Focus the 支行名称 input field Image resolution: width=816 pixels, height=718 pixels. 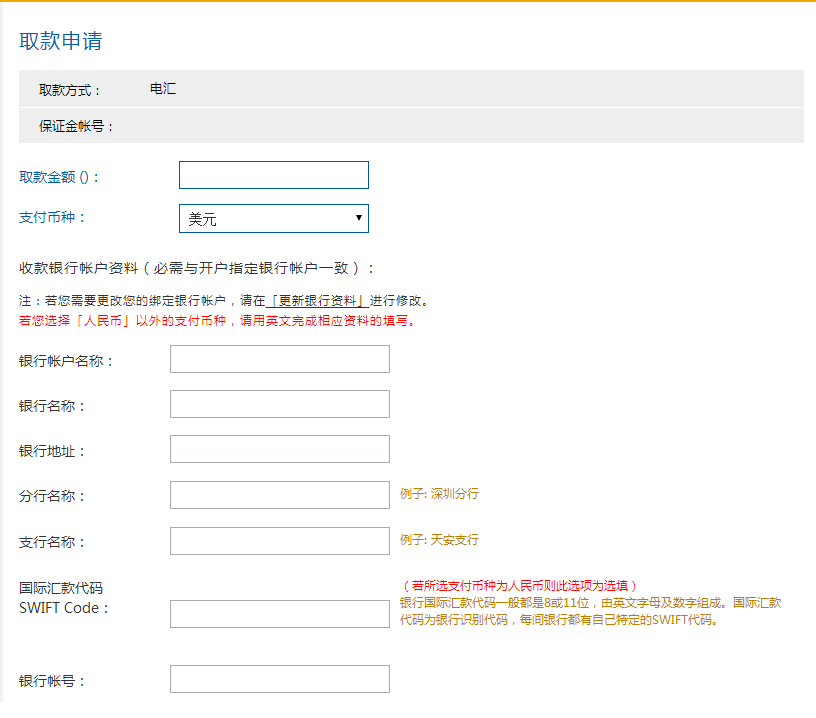pyautogui.click(x=279, y=541)
